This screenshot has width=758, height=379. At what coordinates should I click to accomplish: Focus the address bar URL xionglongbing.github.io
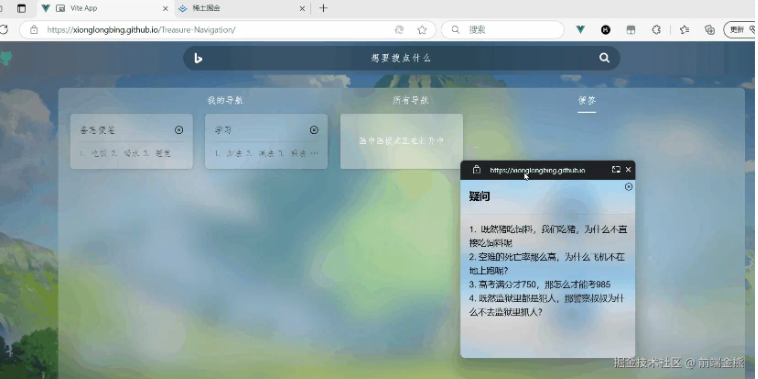tap(141, 30)
